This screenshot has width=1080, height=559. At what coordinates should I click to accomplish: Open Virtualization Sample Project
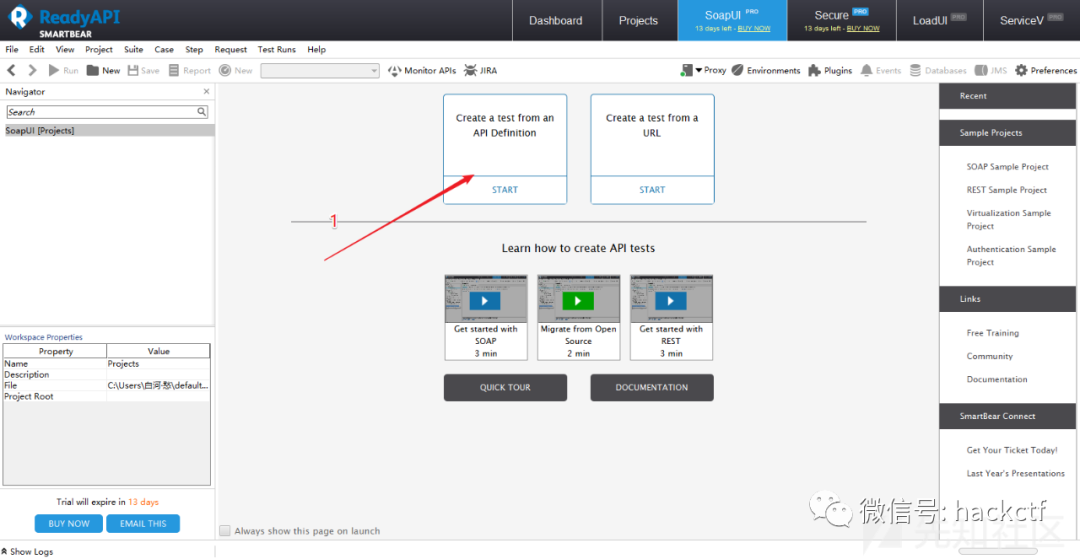coord(1008,220)
